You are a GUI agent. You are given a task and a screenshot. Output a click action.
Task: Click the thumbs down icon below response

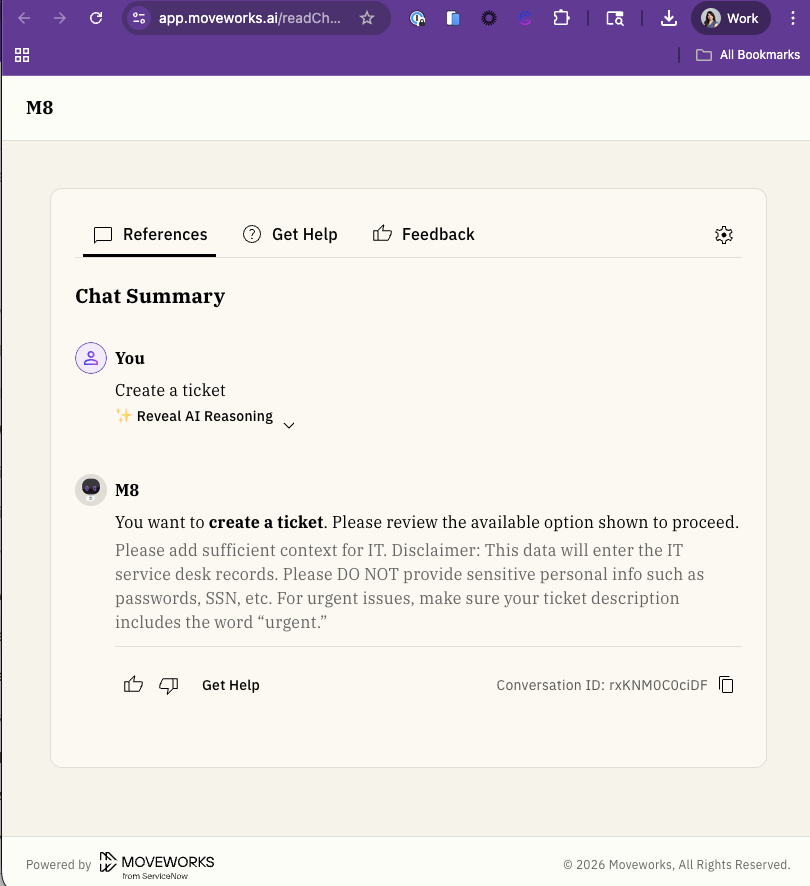(x=169, y=685)
